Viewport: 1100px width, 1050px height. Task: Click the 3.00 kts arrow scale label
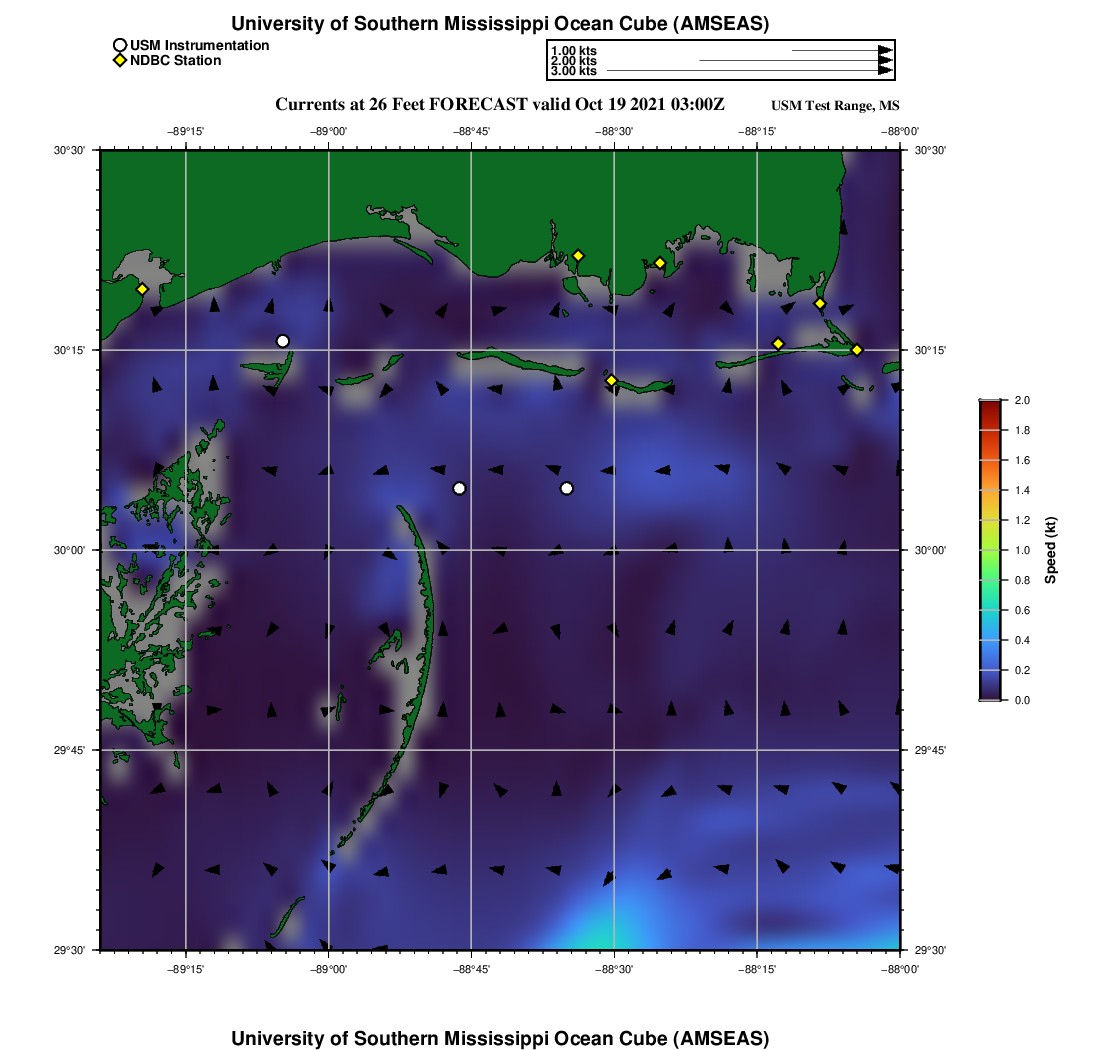(574, 71)
